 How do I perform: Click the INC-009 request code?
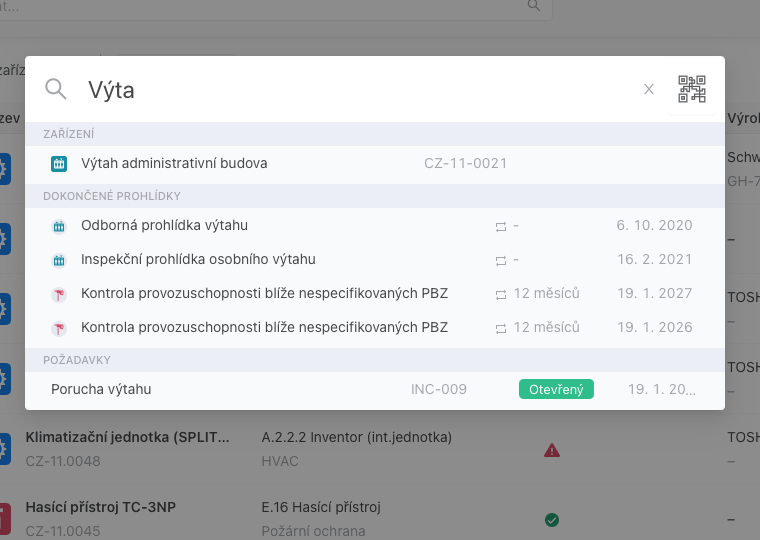(438, 389)
